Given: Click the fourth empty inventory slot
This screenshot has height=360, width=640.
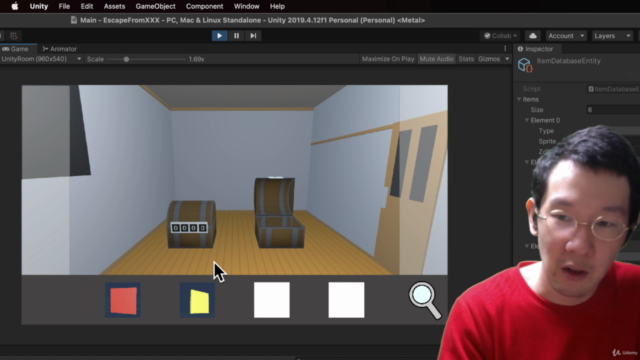Looking at the screenshot, I should pos(346,300).
